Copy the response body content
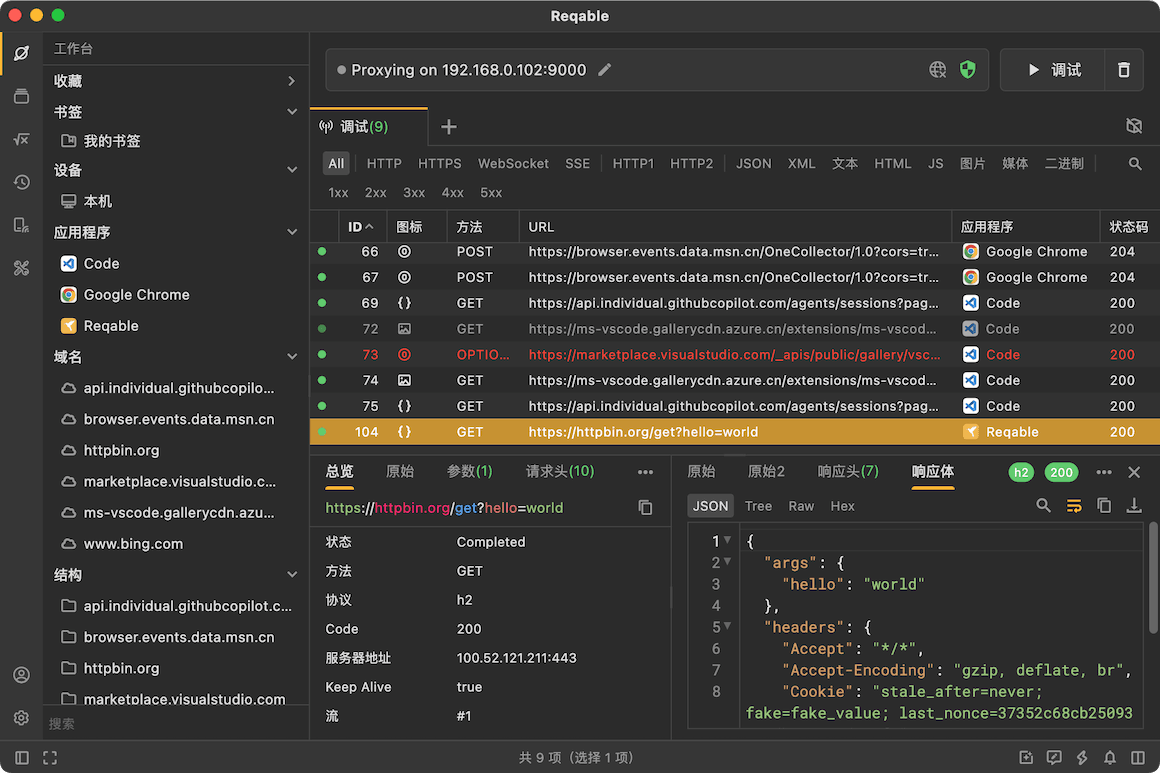The image size is (1160, 773). [1104, 506]
